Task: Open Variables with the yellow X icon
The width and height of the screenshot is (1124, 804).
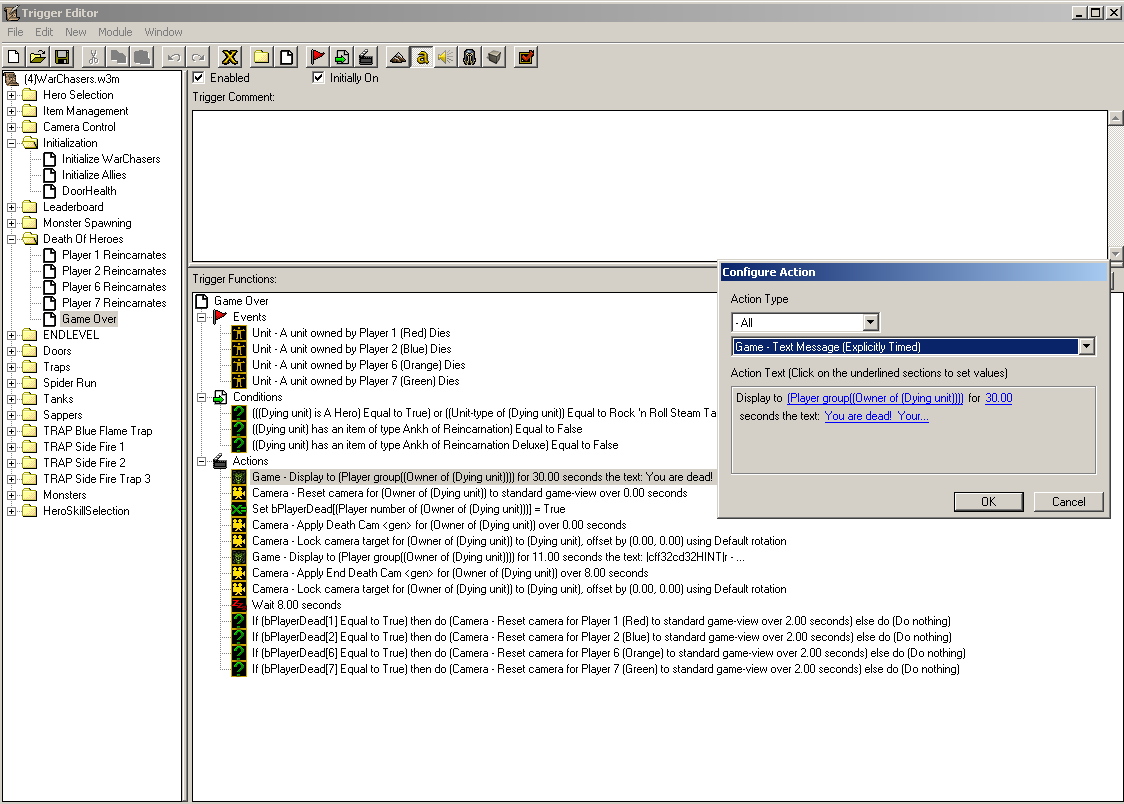Action: pos(229,57)
